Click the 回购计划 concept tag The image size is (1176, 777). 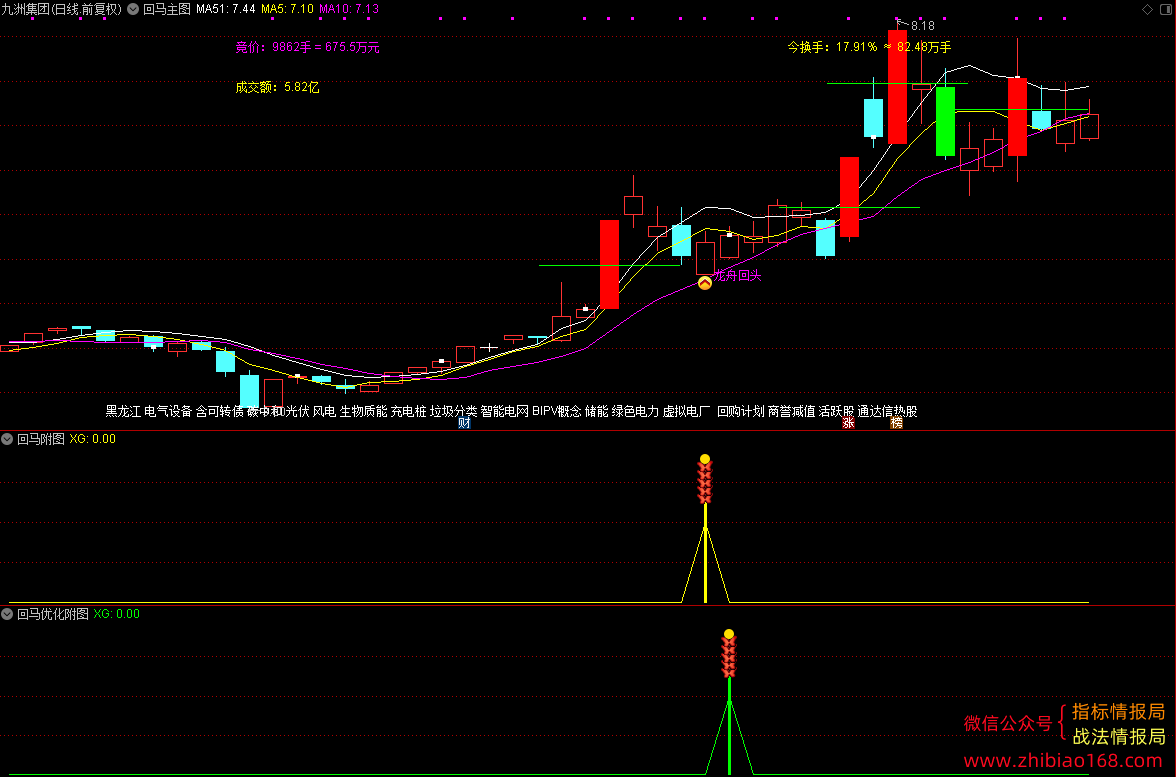coord(740,411)
